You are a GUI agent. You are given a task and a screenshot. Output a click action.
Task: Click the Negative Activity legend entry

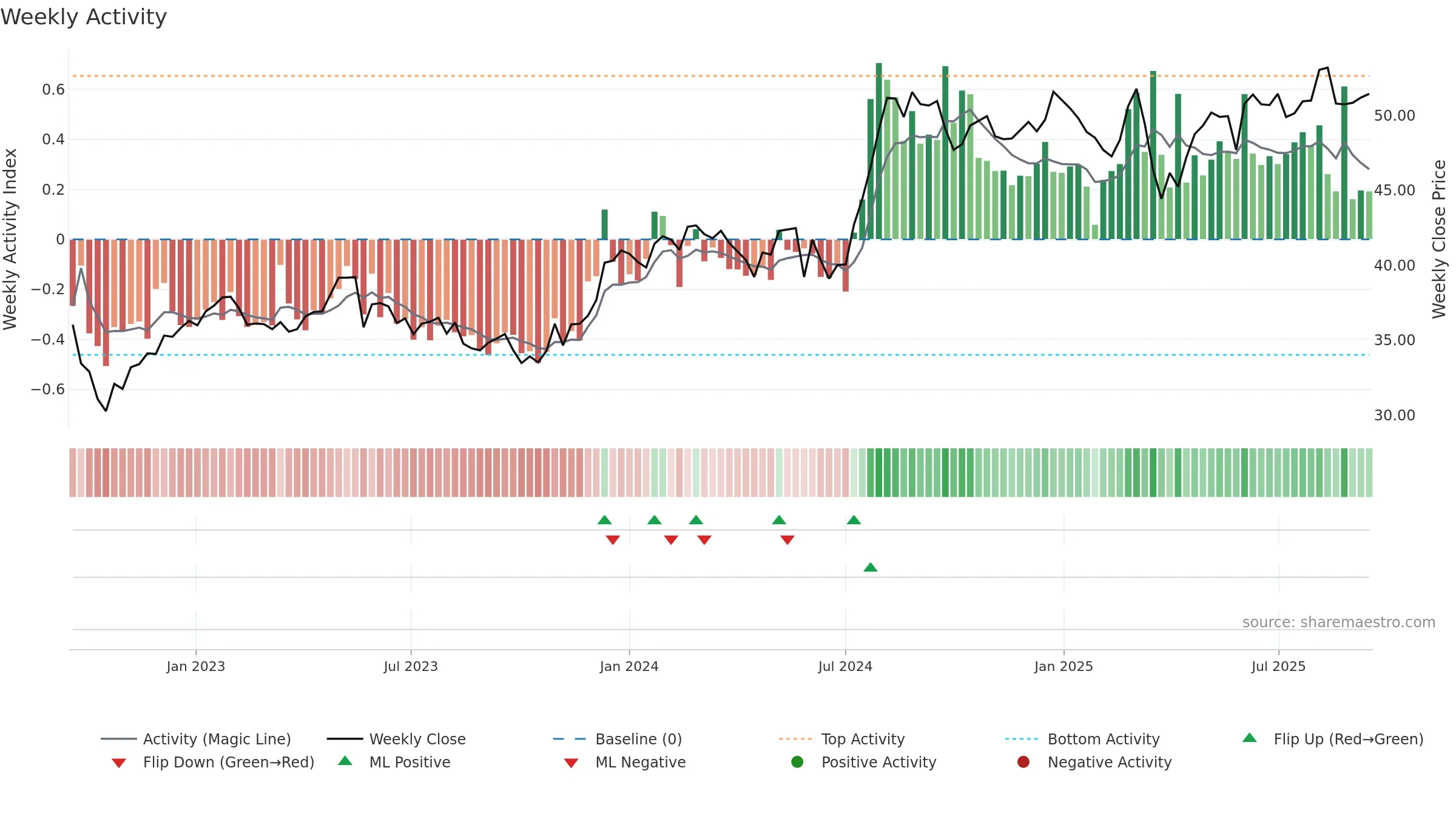[x=1094, y=762]
